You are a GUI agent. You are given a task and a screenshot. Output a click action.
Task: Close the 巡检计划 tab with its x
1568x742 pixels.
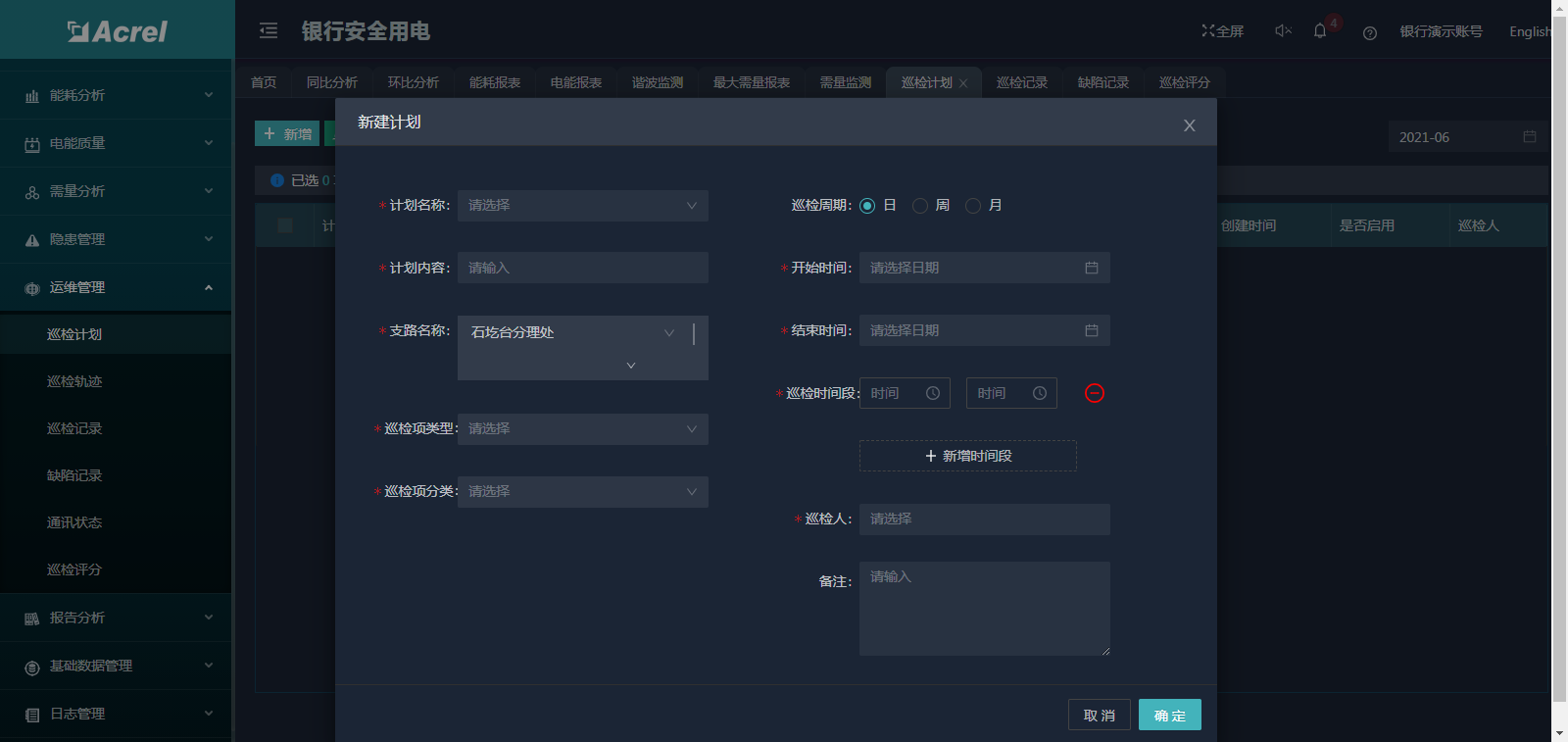[x=963, y=83]
